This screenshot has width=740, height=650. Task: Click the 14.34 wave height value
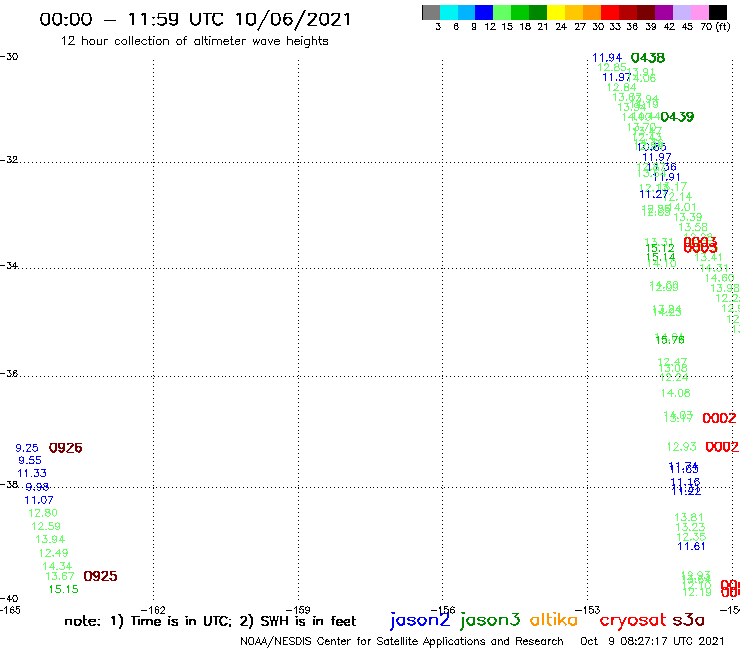(x=57, y=566)
